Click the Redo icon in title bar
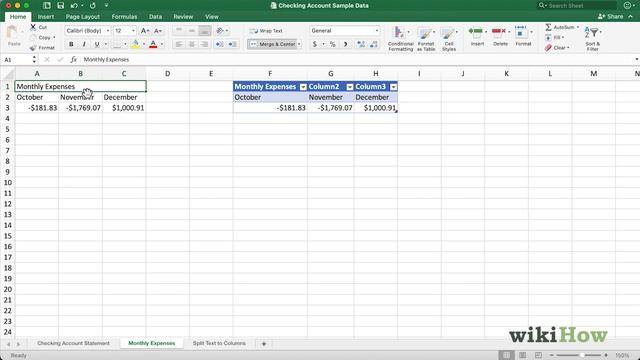This screenshot has width=640, height=360. coord(93,6)
